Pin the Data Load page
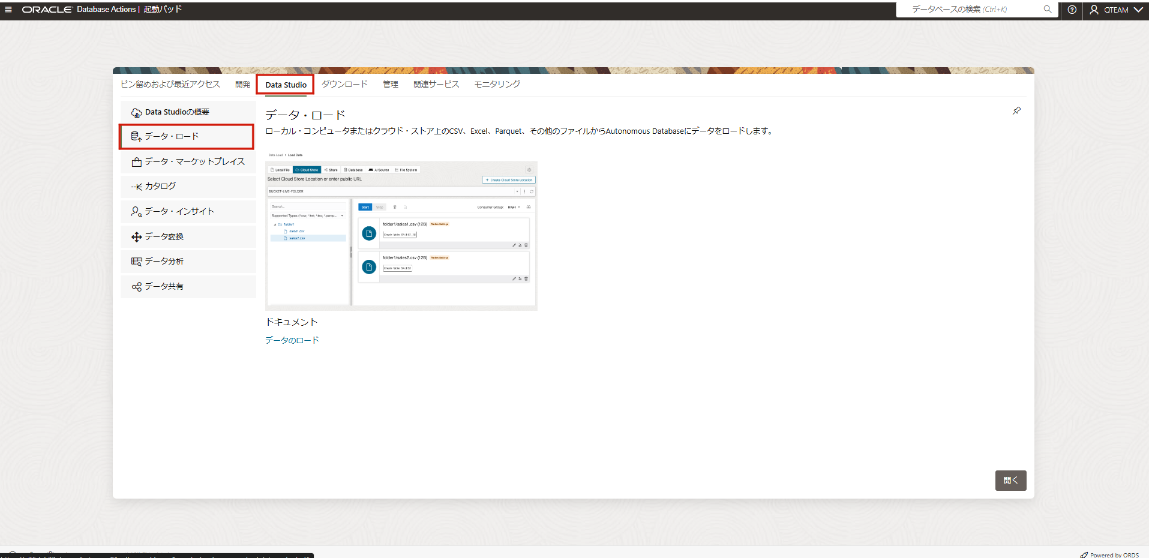This screenshot has height=558, width=1150. 1017,111
